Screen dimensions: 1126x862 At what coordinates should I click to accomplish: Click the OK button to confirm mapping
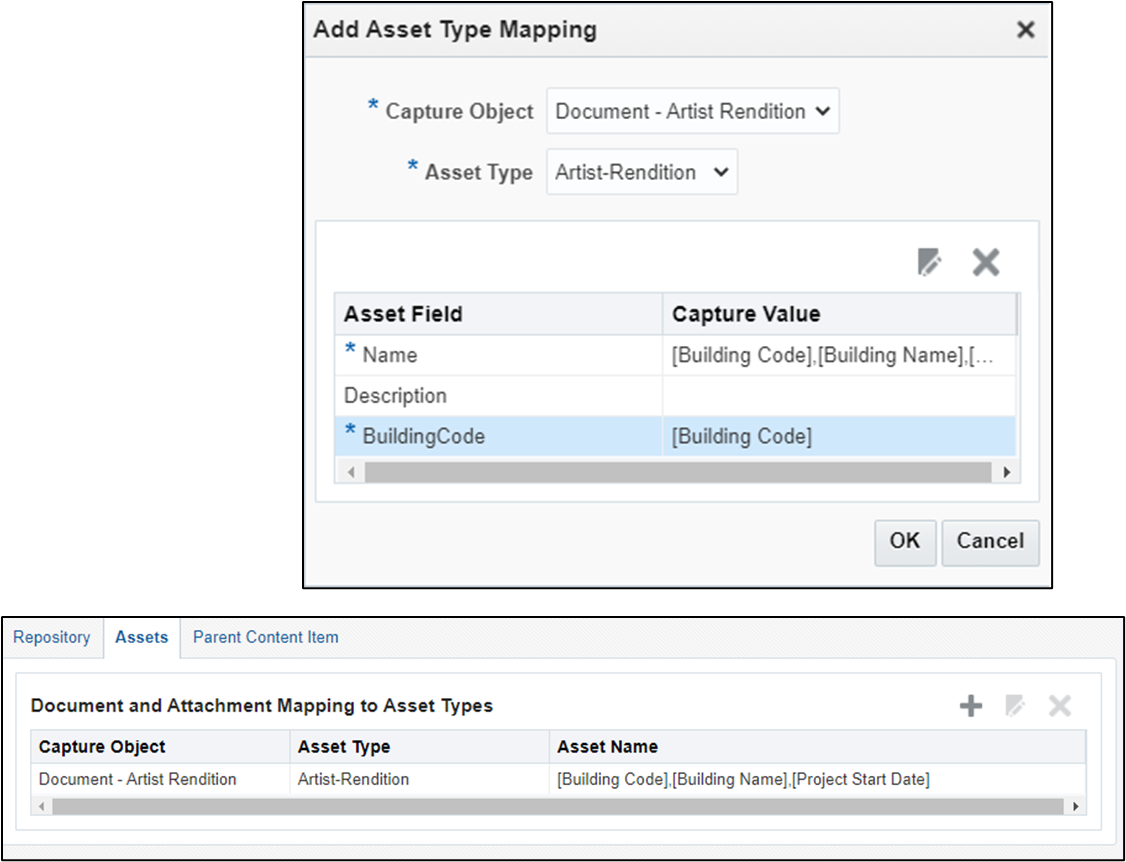(x=905, y=542)
